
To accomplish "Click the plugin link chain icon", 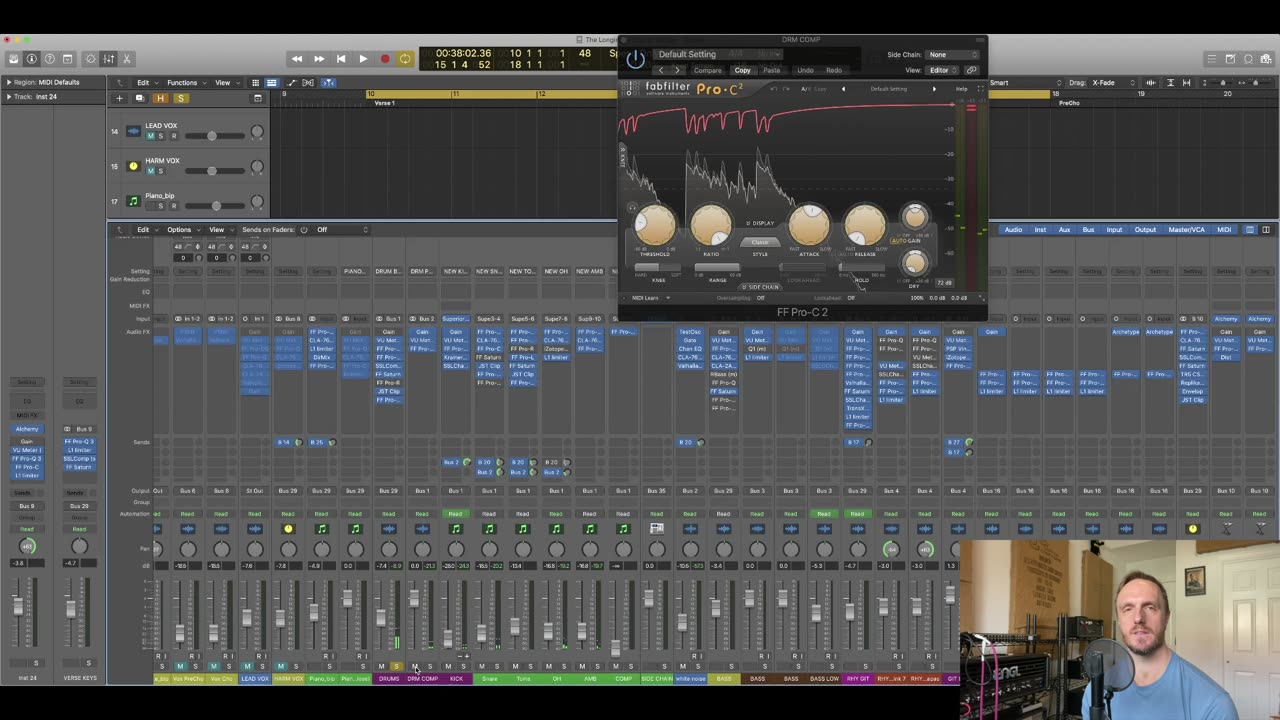I will click(971, 70).
